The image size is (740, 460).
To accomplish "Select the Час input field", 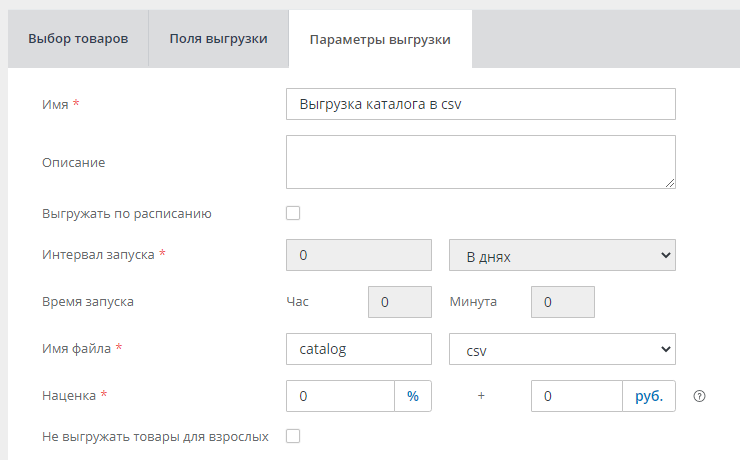I will click(x=400, y=302).
